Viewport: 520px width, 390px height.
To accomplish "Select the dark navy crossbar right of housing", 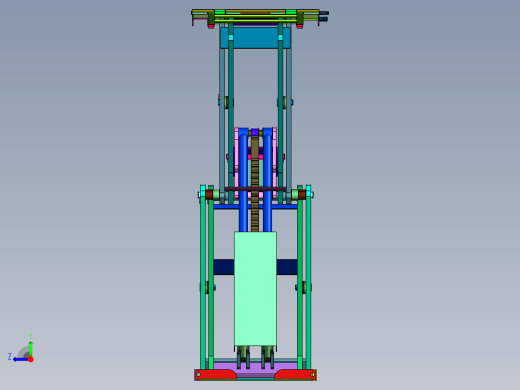I will [287, 267].
